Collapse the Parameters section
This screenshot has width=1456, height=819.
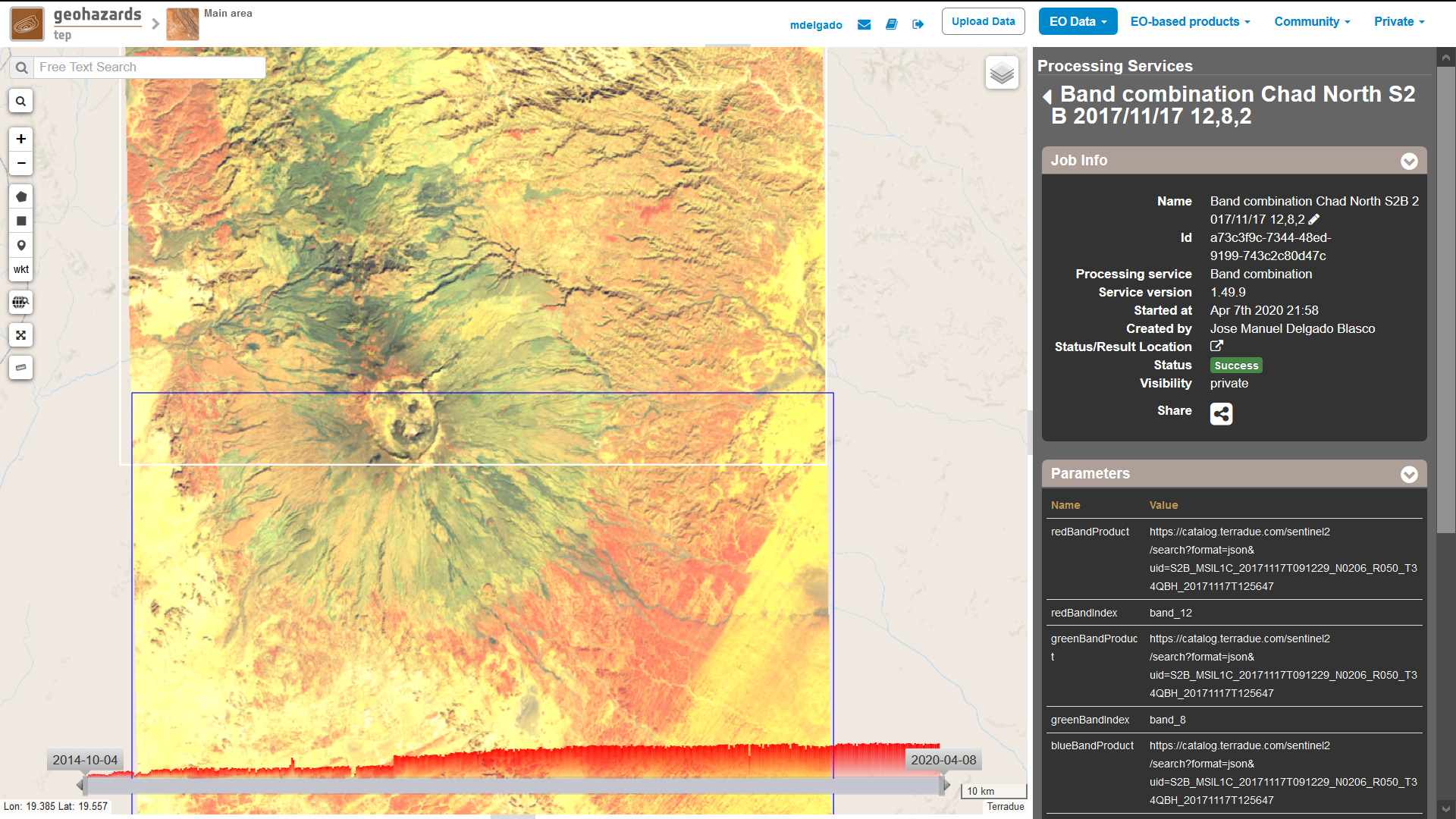point(1409,474)
